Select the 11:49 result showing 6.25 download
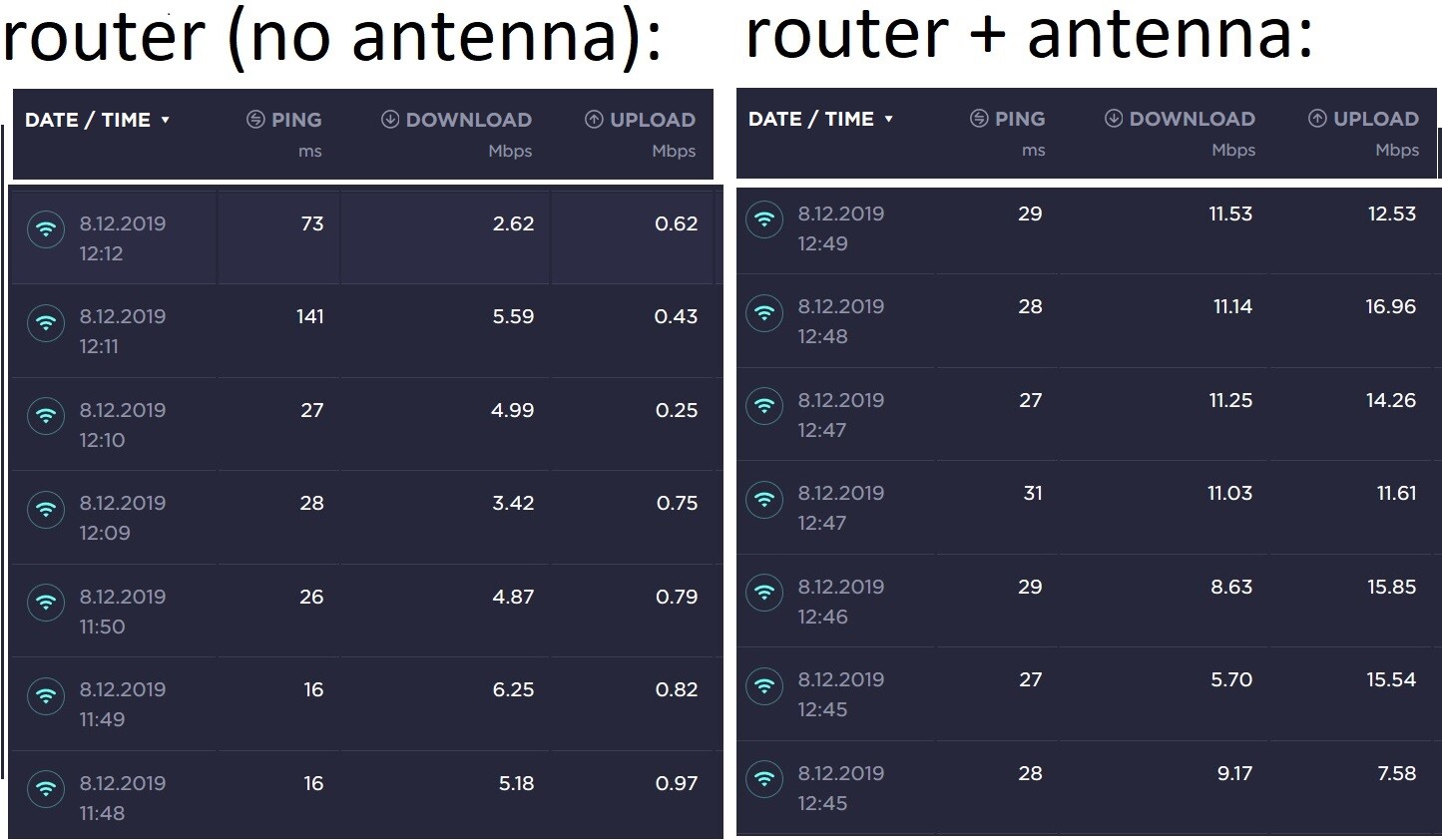Viewport: 1442px width, 840px height. click(366, 704)
